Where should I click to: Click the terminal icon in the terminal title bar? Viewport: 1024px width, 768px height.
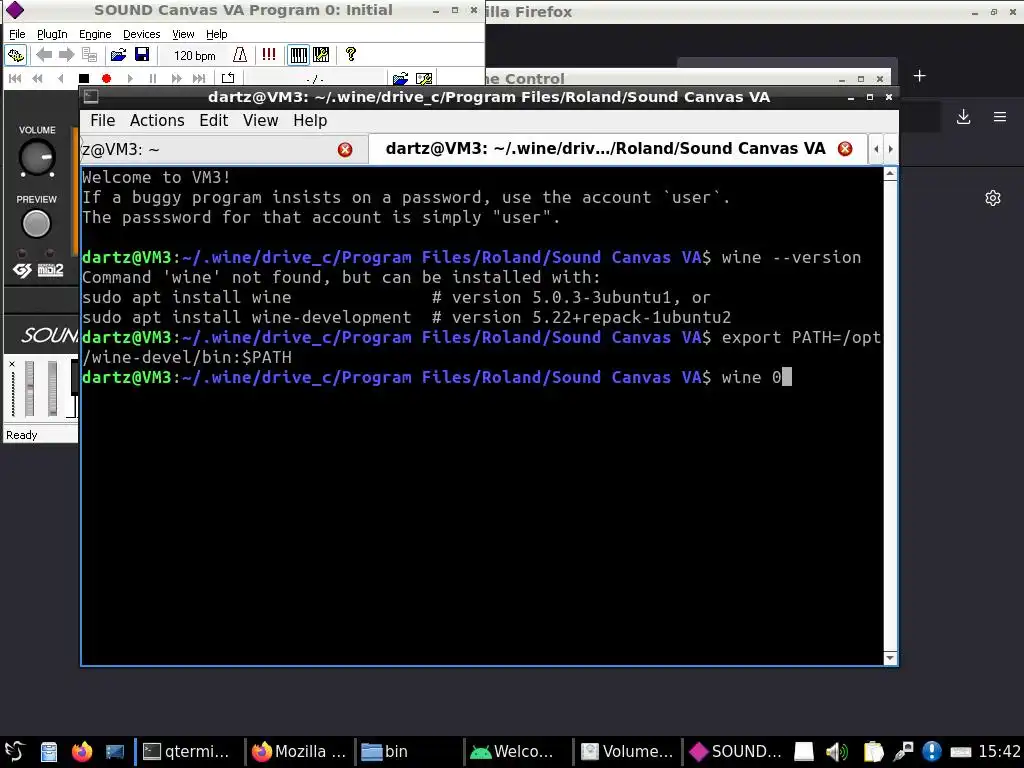[x=91, y=97]
